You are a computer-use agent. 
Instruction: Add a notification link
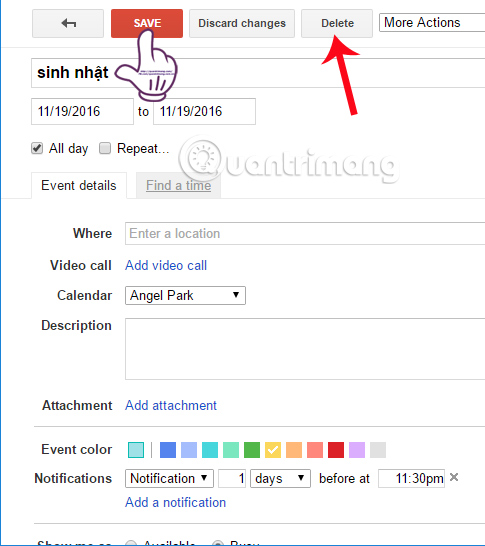tap(175, 502)
